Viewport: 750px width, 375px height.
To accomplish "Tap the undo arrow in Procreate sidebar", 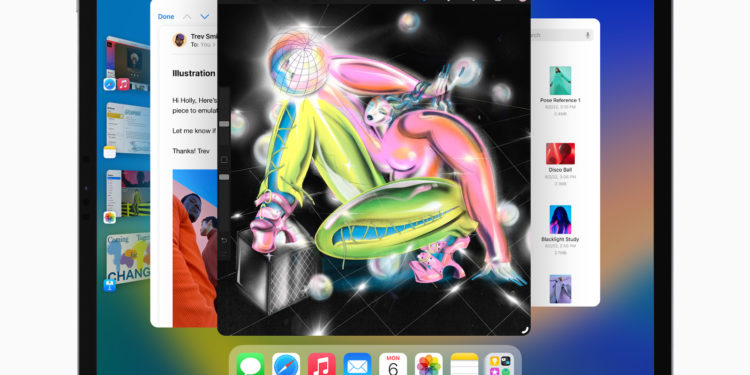I will coord(224,240).
